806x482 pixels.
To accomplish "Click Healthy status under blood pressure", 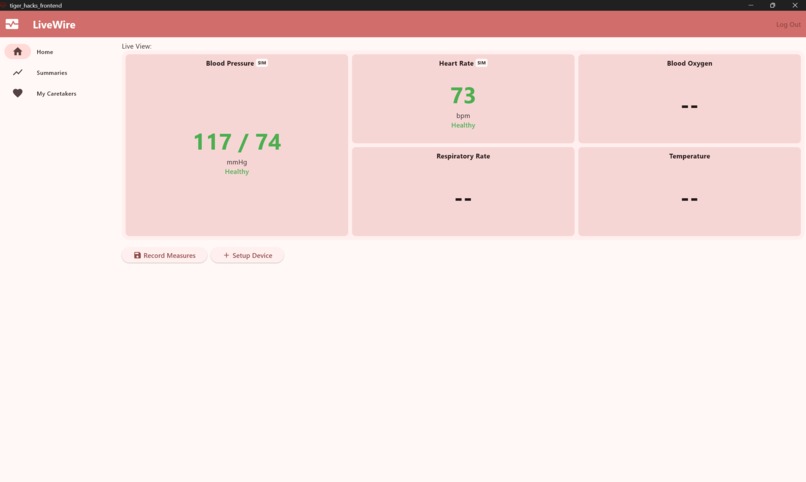I will pos(237,172).
